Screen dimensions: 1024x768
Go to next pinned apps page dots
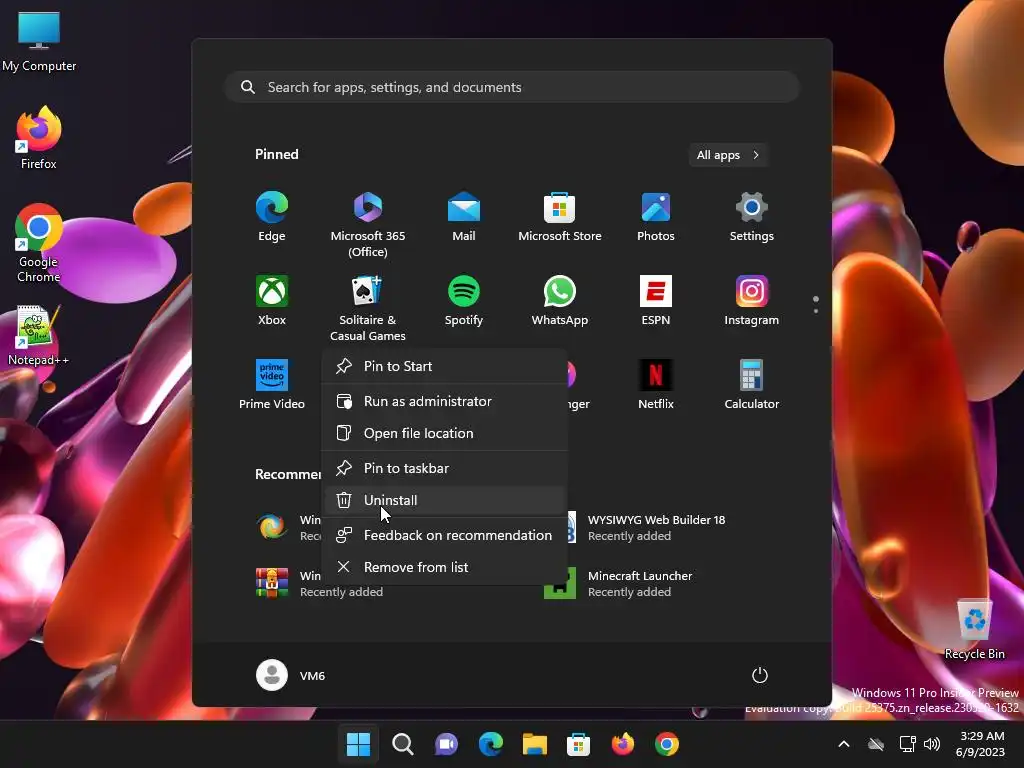816,311
